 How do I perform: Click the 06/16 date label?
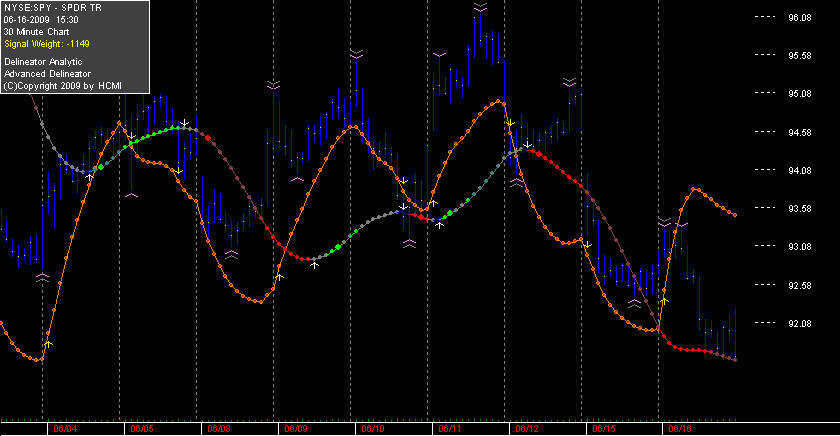coord(680,429)
